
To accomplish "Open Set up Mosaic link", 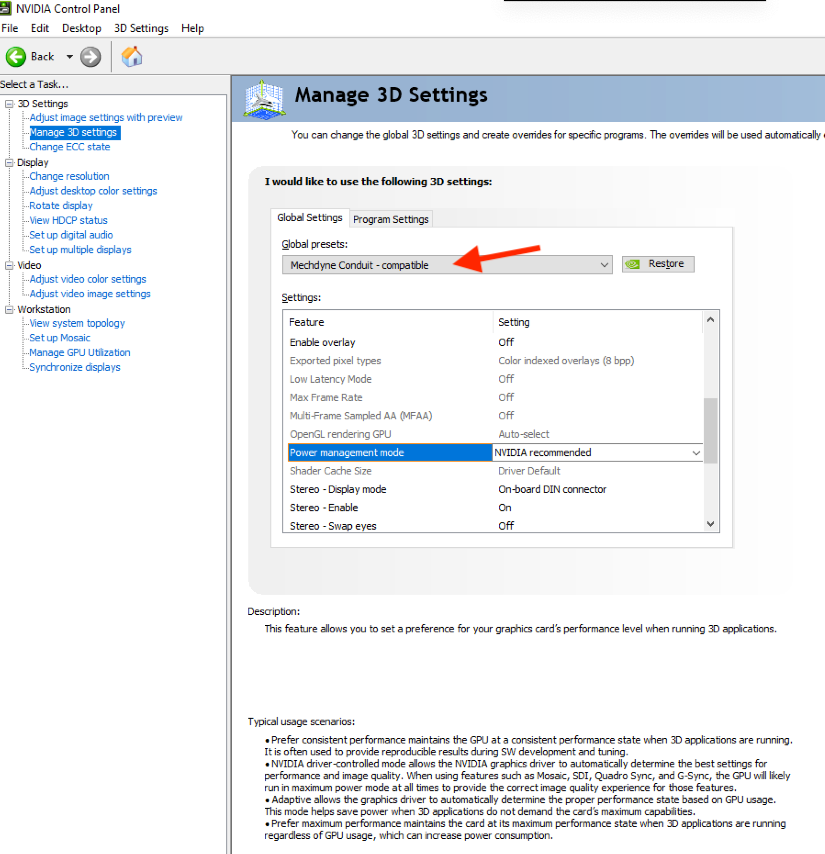I will pyautogui.click(x=59, y=338).
